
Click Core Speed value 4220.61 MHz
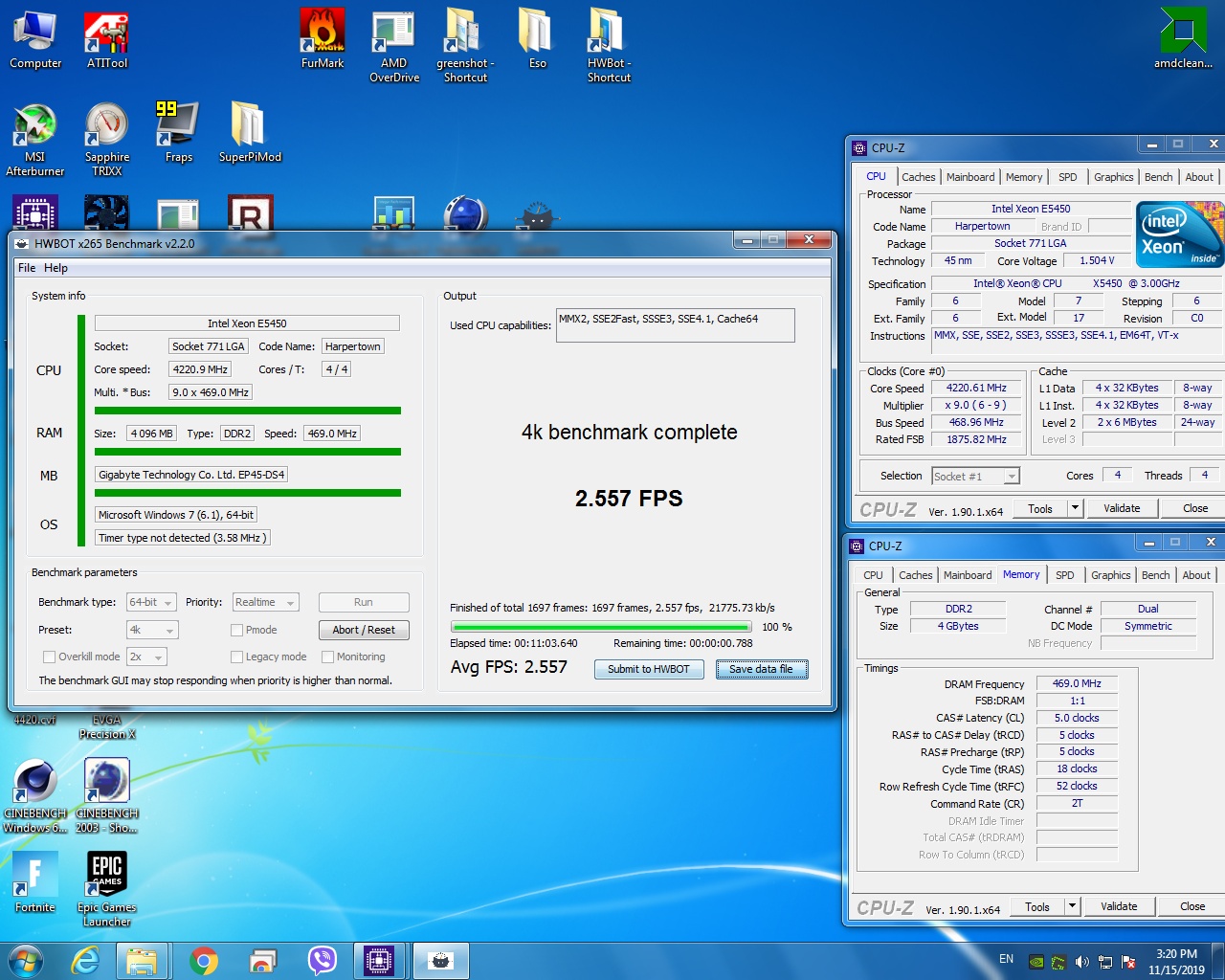tap(976, 389)
